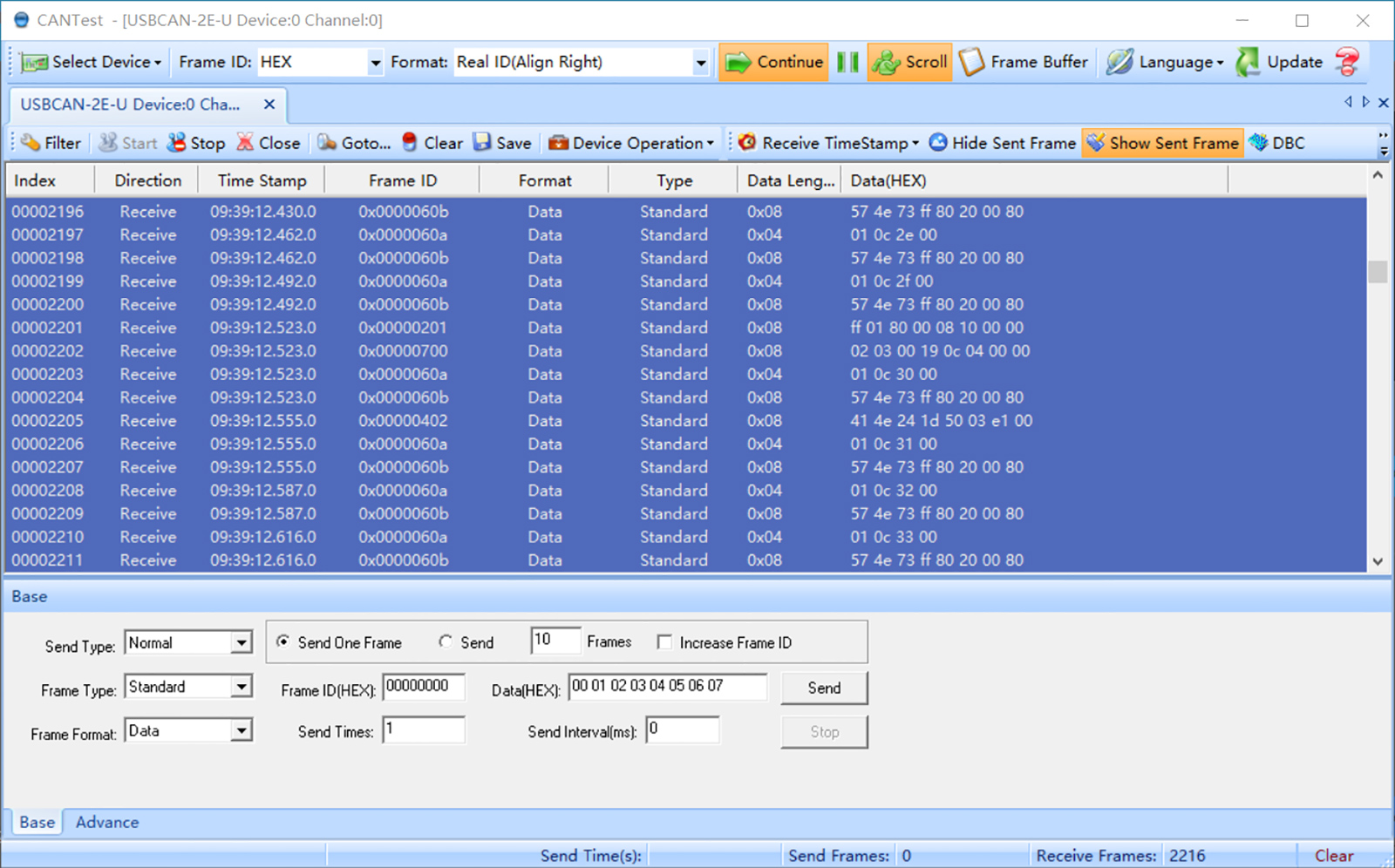Enable the Increase Frame ID checkbox
Image resolution: width=1395 pixels, height=868 pixels.
(664, 642)
